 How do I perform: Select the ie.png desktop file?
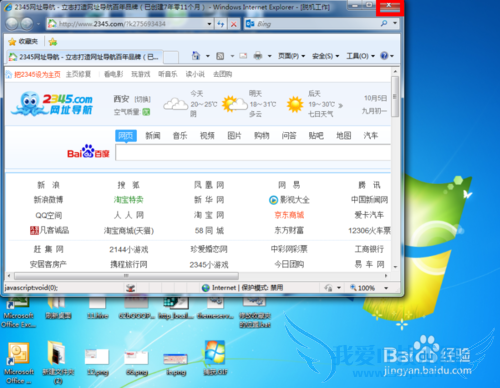pos(176,364)
